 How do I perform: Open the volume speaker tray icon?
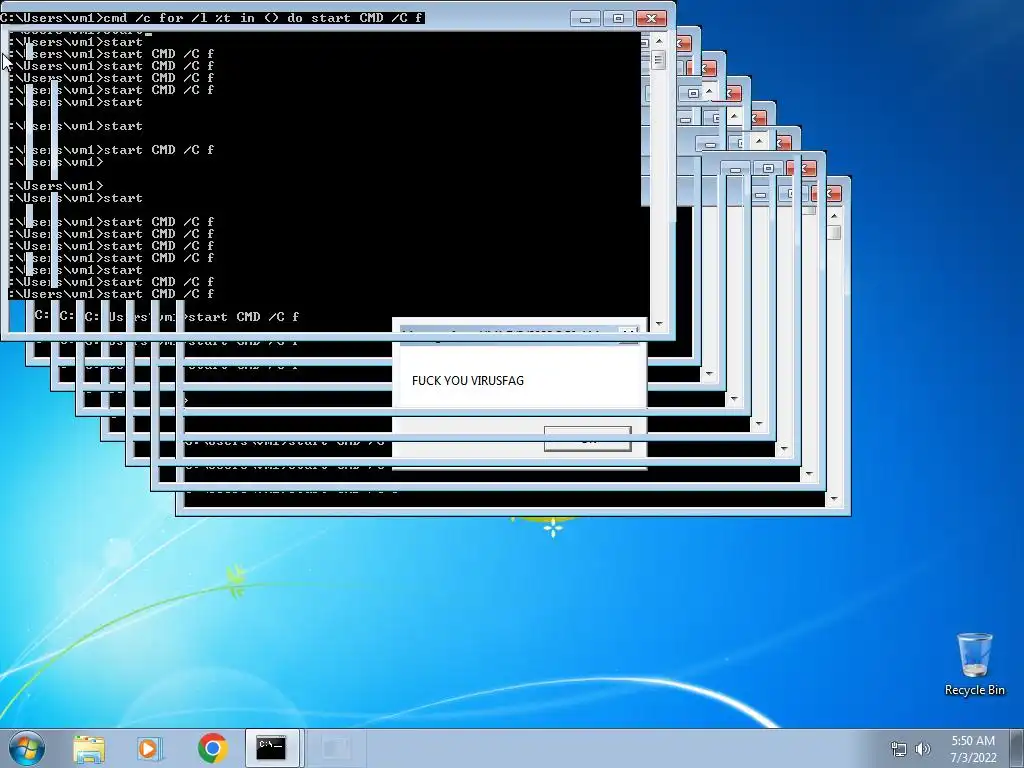point(922,749)
